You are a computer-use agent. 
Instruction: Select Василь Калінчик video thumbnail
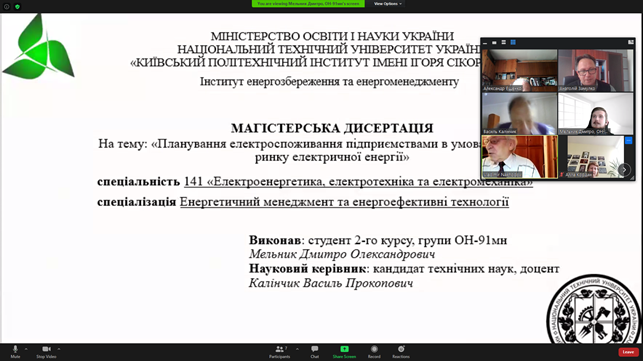coord(519,114)
